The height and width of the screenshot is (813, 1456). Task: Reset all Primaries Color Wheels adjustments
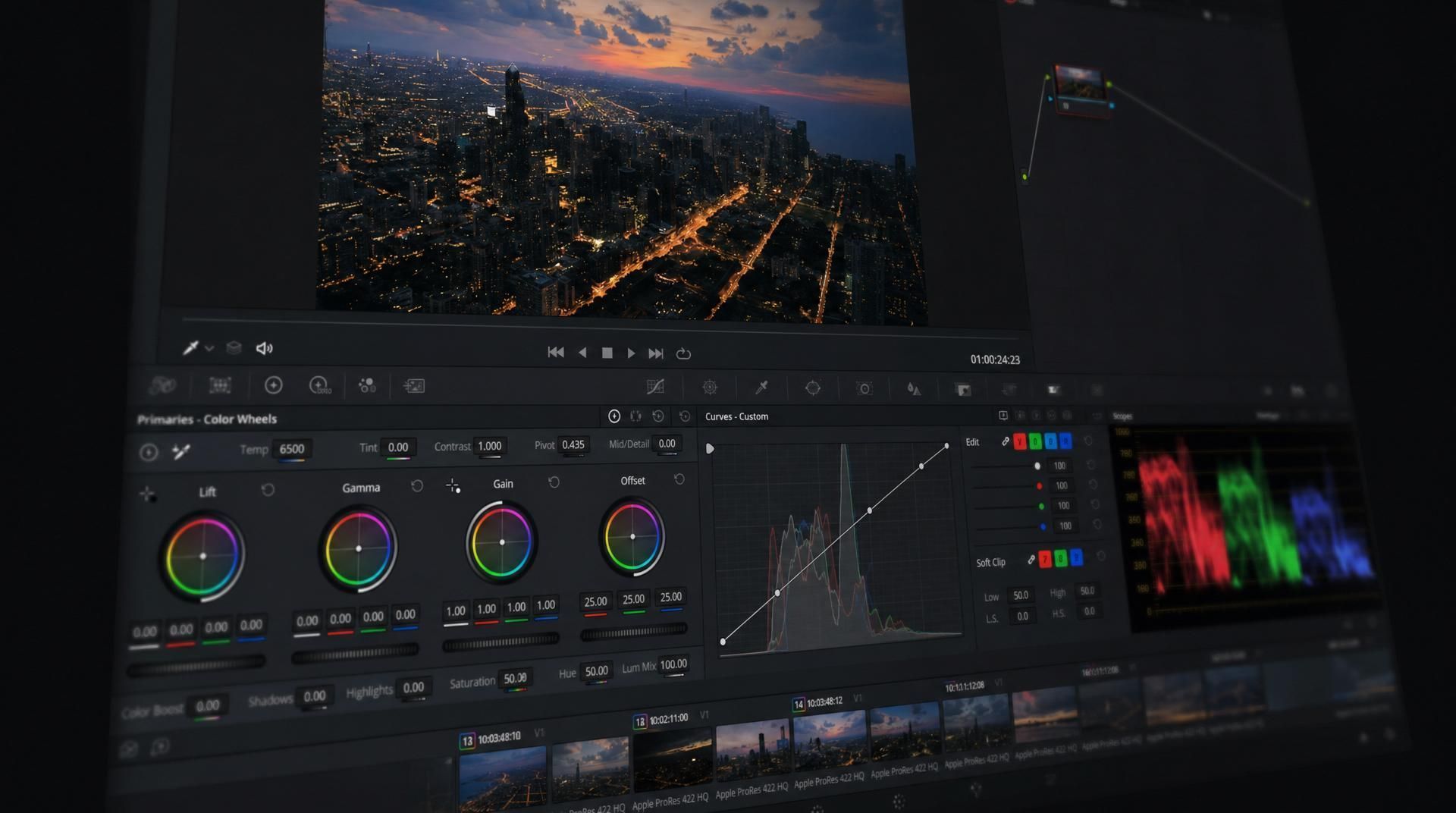685,416
